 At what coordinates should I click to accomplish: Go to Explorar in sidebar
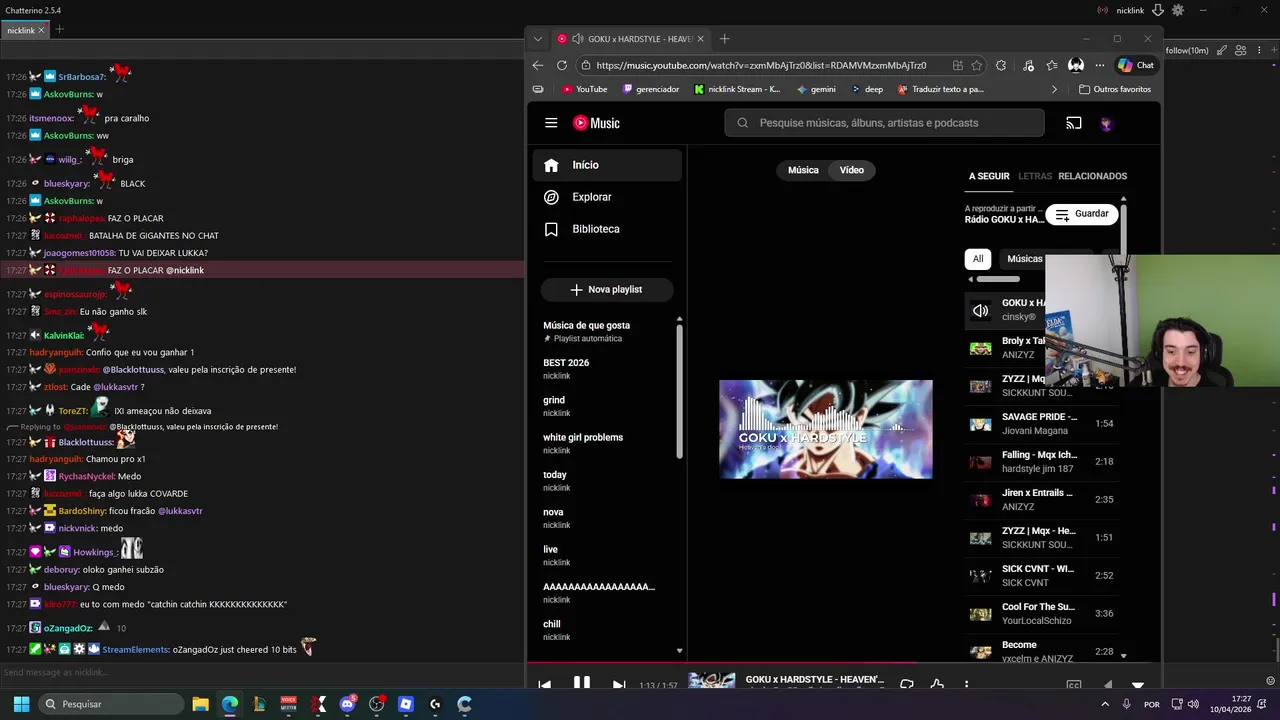pos(607,197)
